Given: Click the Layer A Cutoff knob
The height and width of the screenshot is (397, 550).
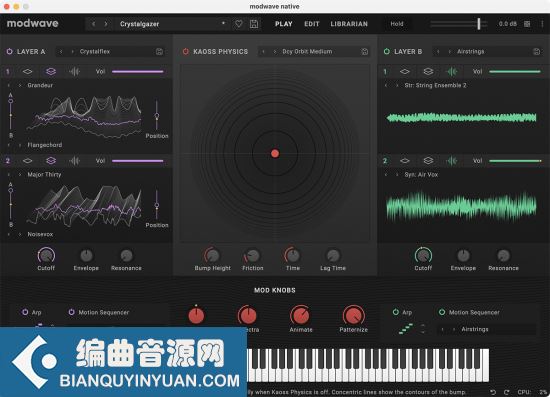Looking at the screenshot, I should click(46, 255).
